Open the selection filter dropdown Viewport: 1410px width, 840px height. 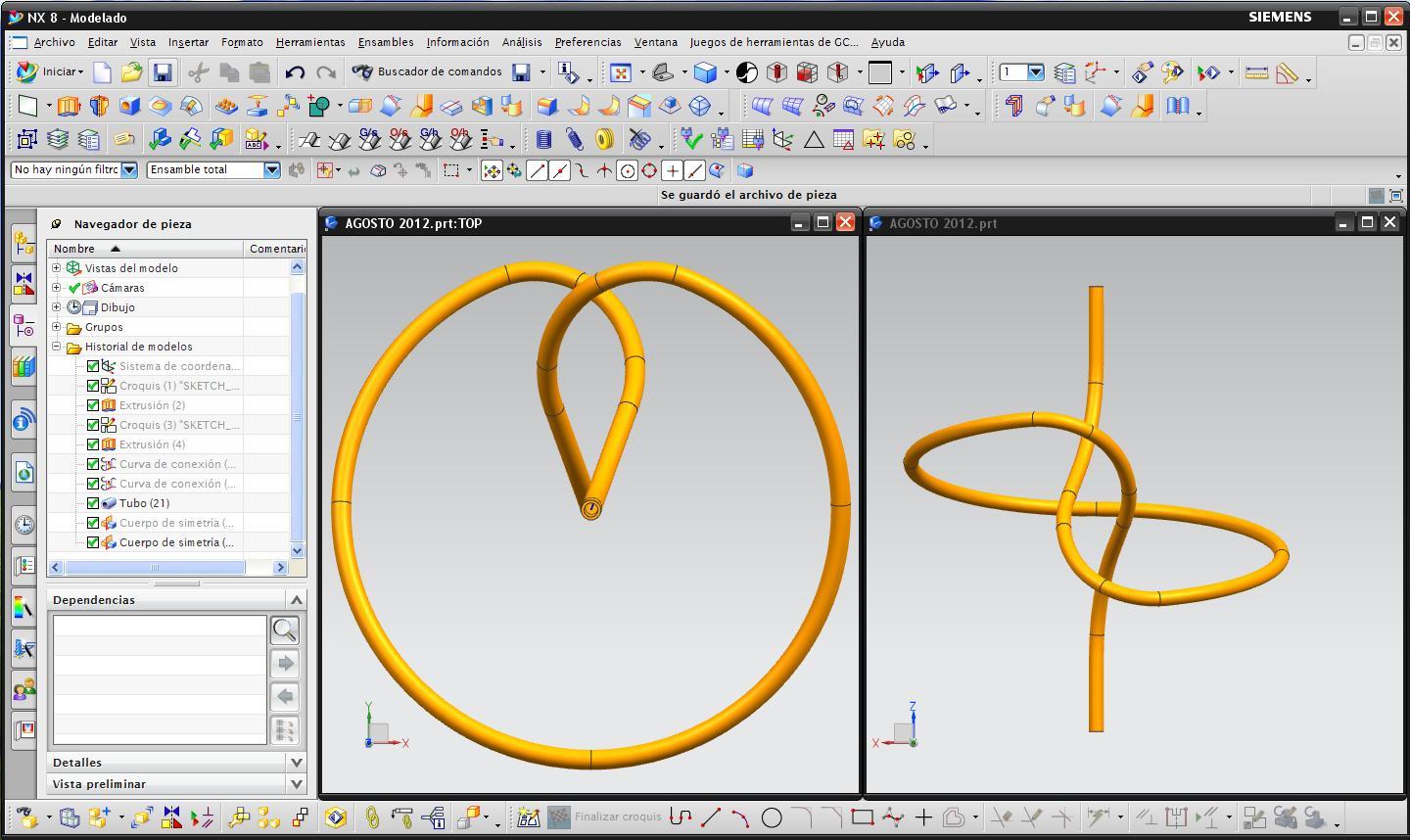128,169
